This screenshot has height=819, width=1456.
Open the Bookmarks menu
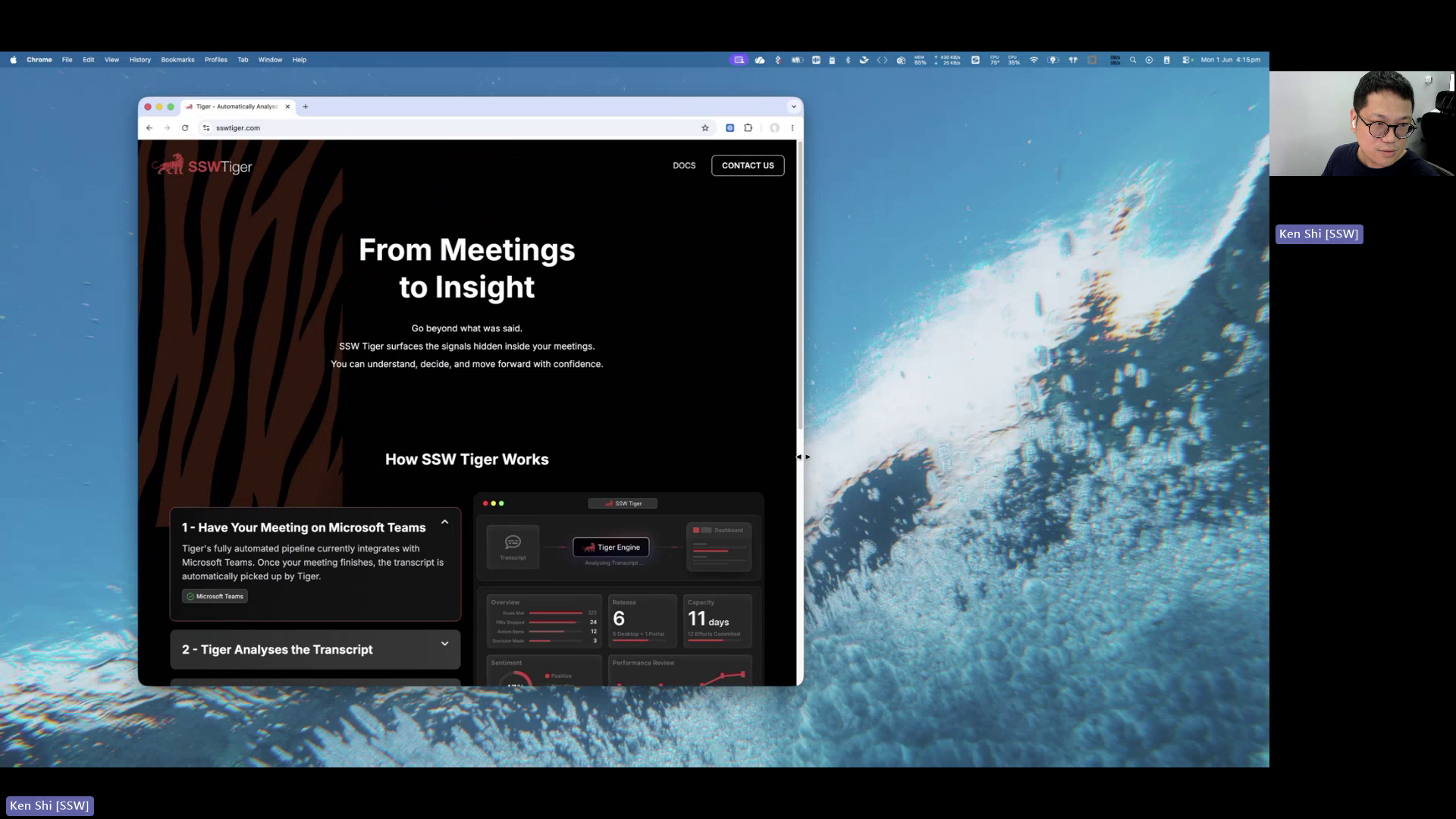pyautogui.click(x=177, y=60)
